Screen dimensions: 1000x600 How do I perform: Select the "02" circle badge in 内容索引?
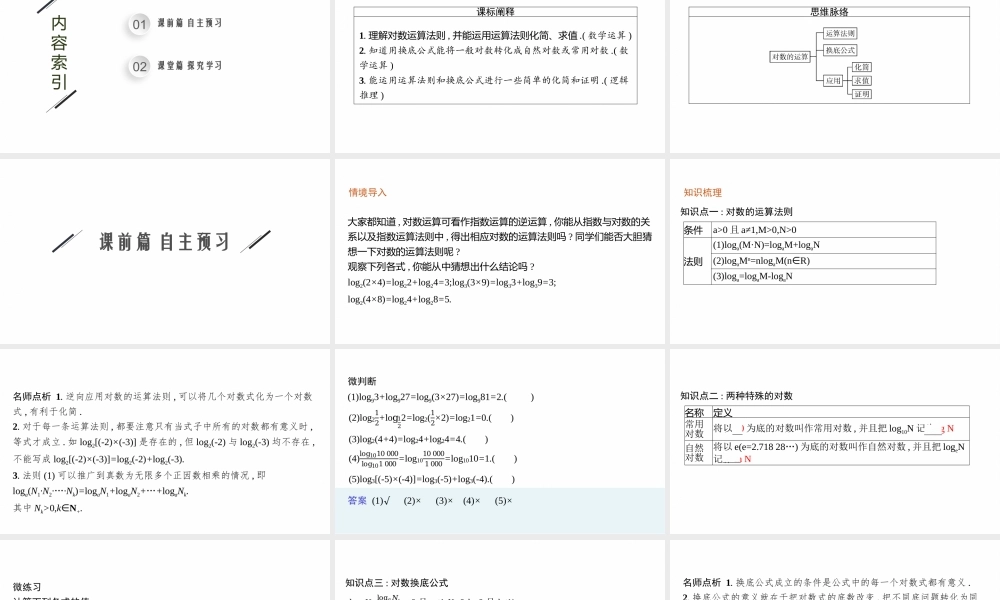[137, 65]
